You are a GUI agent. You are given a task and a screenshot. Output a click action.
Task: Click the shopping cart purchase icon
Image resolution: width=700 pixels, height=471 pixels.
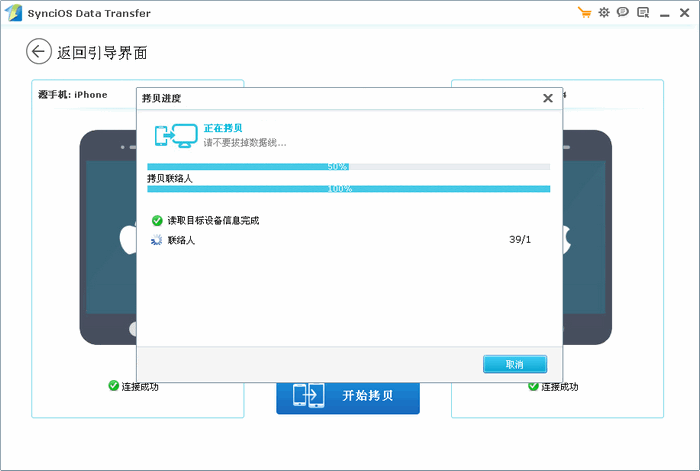[584, 13]
